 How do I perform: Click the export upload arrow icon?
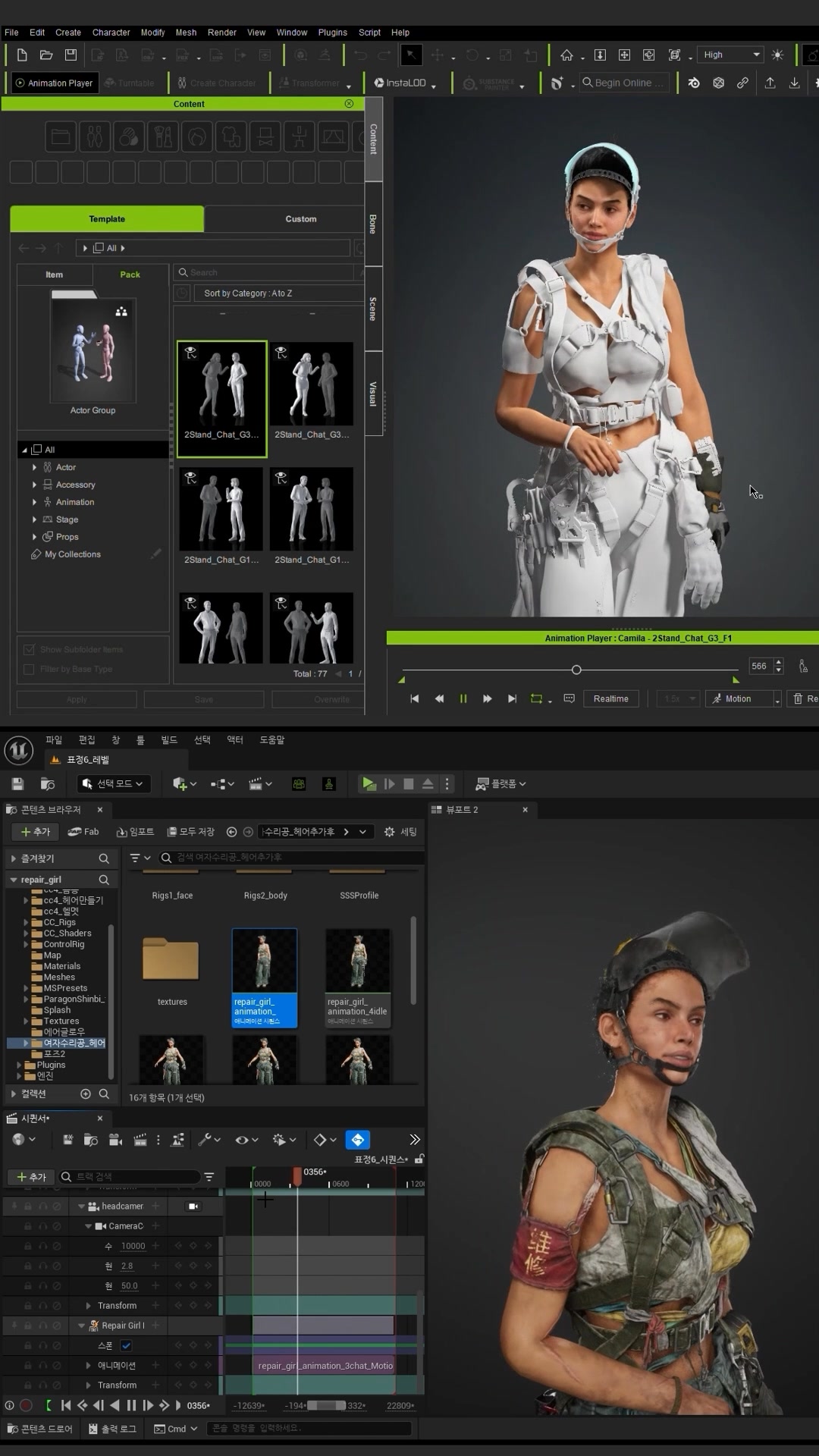click(x=770, y=83)
